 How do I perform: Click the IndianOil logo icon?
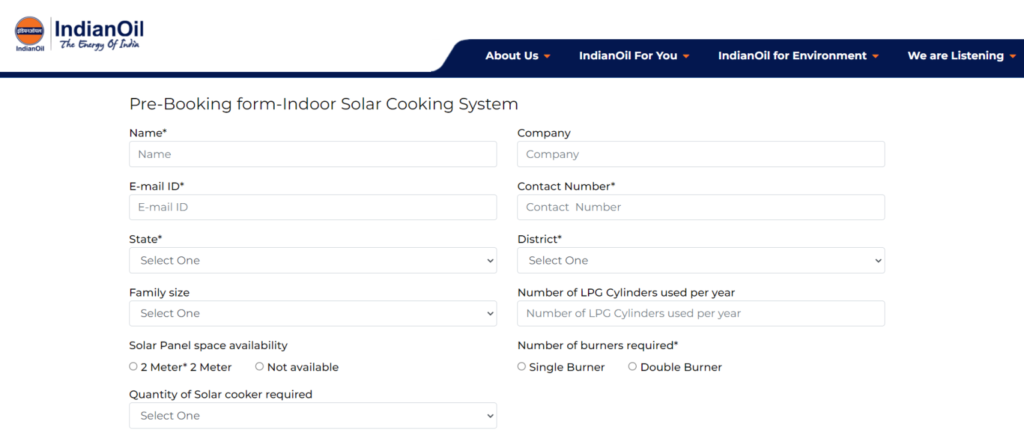click(x=29, y=32)
